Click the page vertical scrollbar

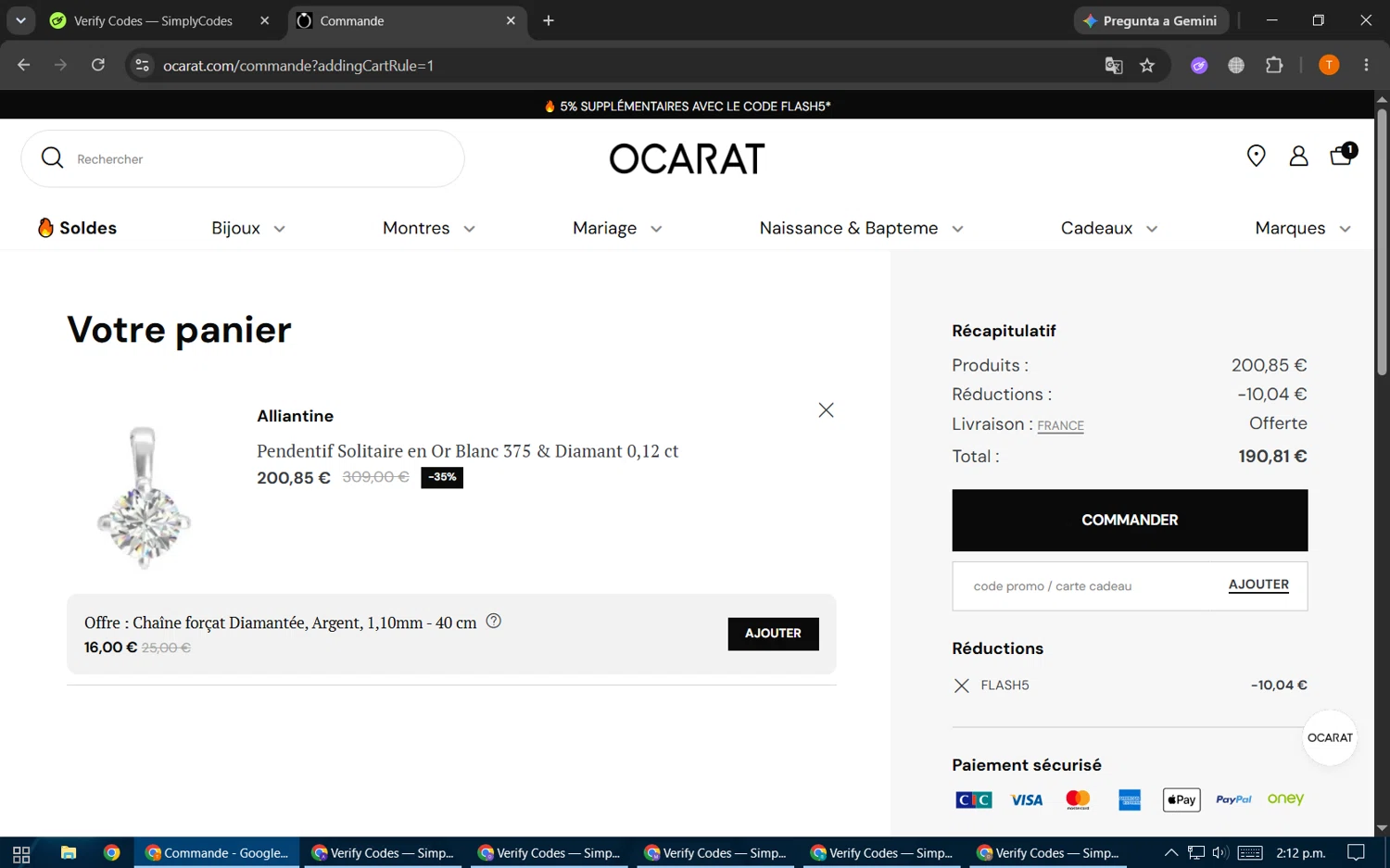point(1382,243)
